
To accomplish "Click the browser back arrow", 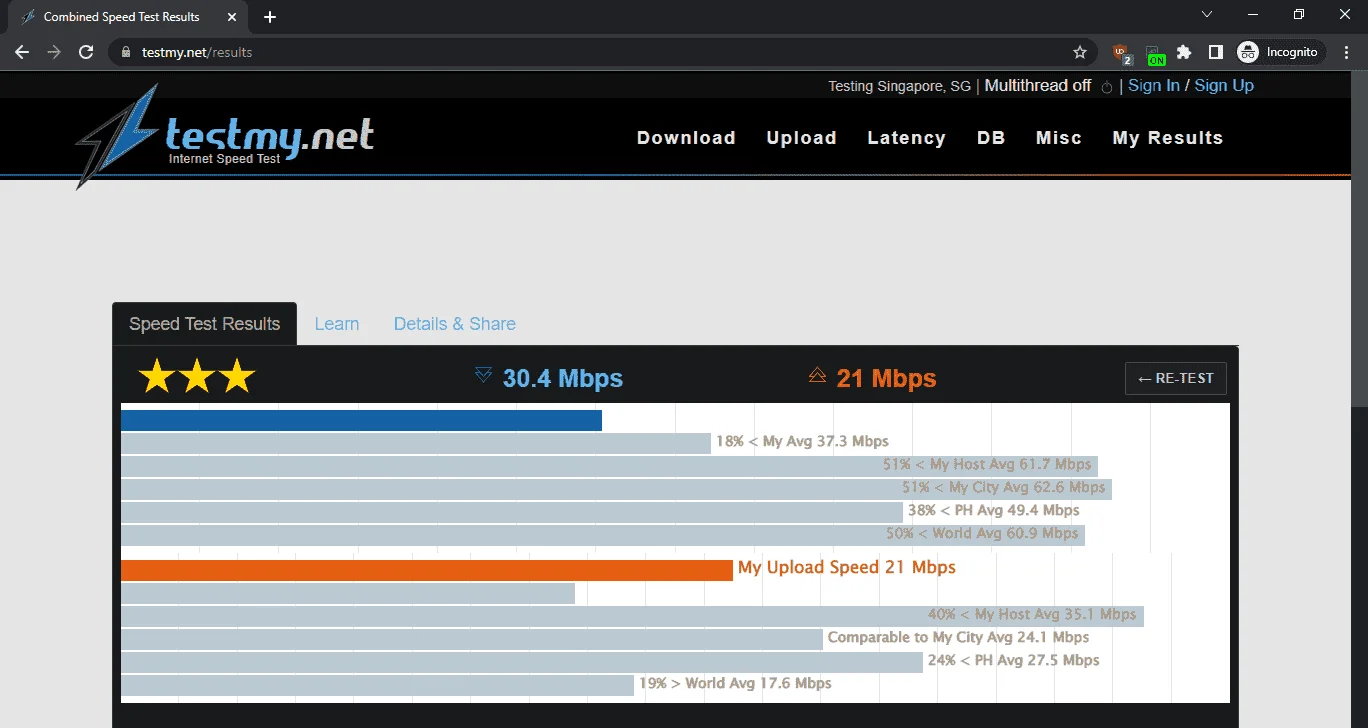I will tap(22, 52).
